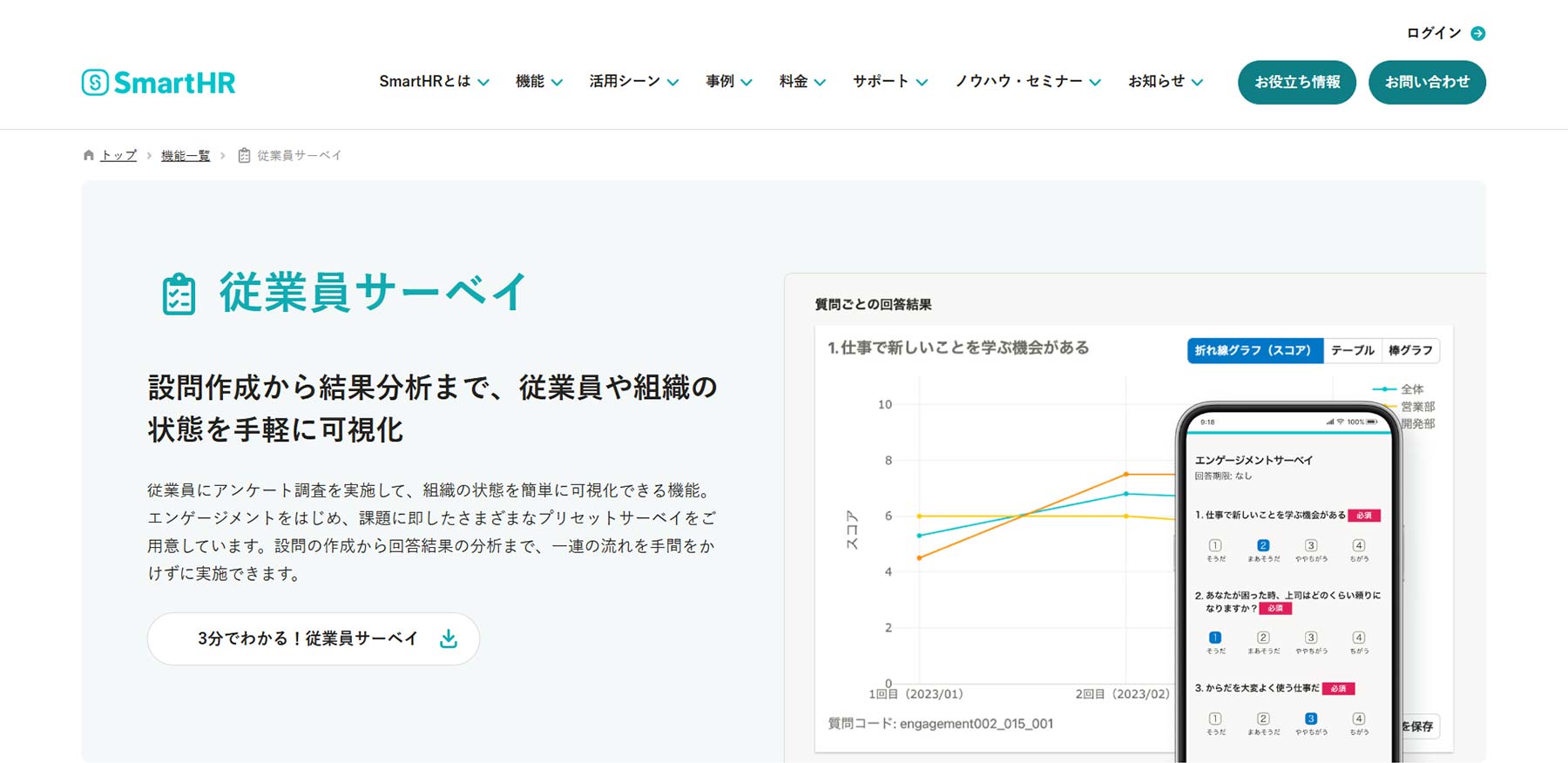Click chevron next to ノウハウ・セミナー

click(1095, 83)
